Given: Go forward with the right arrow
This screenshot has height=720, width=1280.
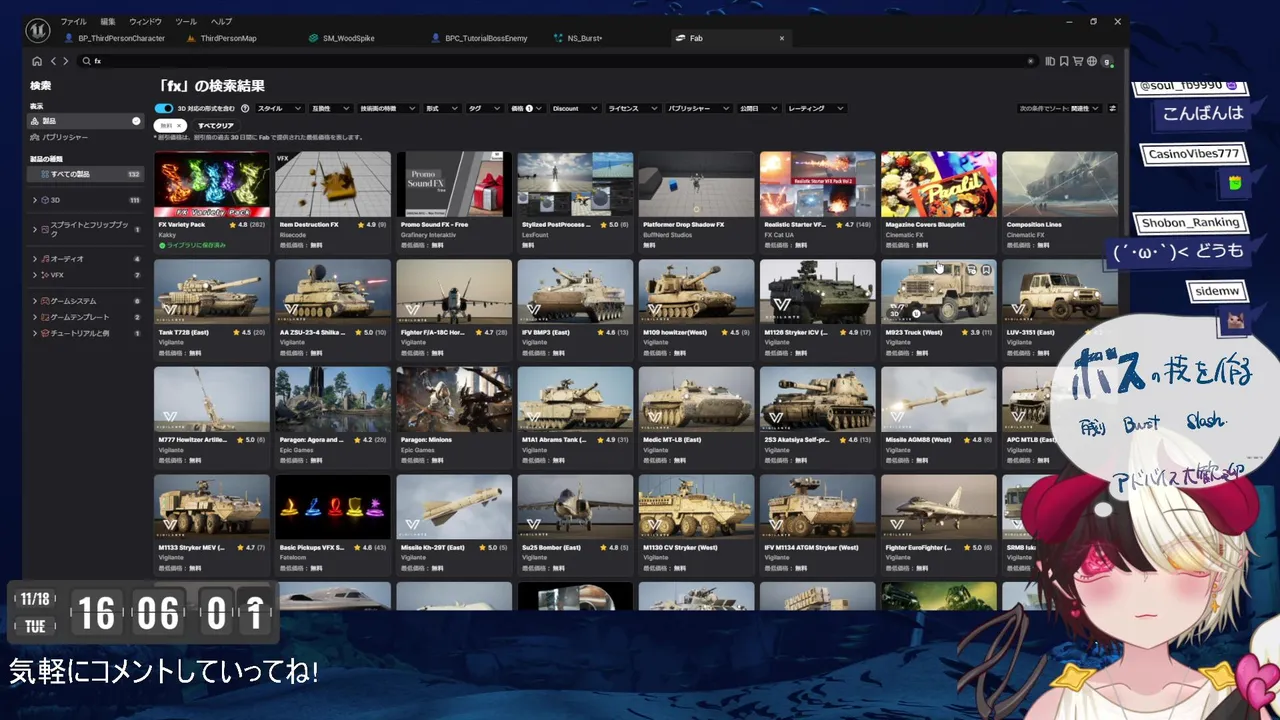Looking at the screenshot, I should [x=66, y=61].
